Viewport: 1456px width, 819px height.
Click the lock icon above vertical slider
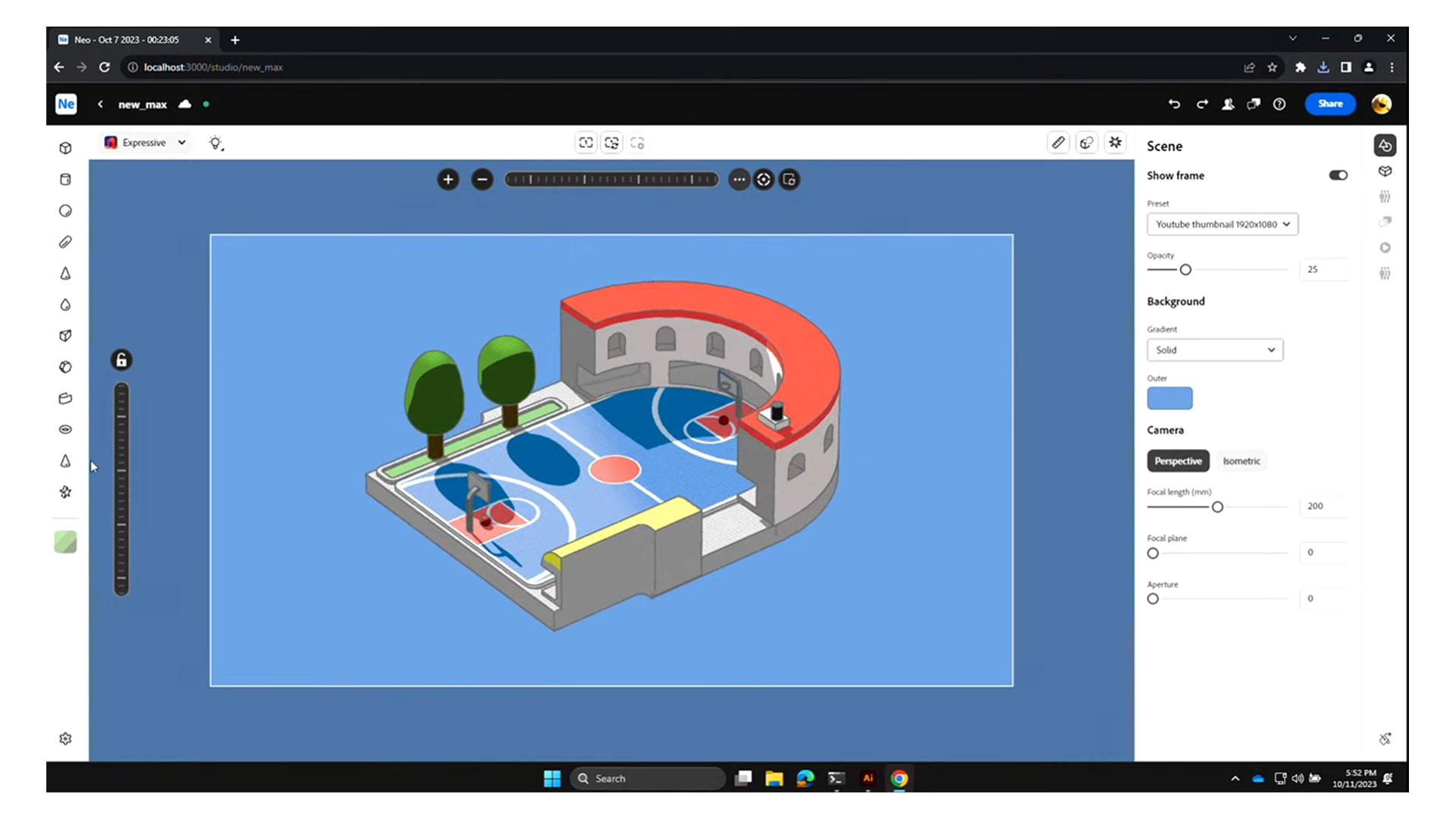(121, 359)
